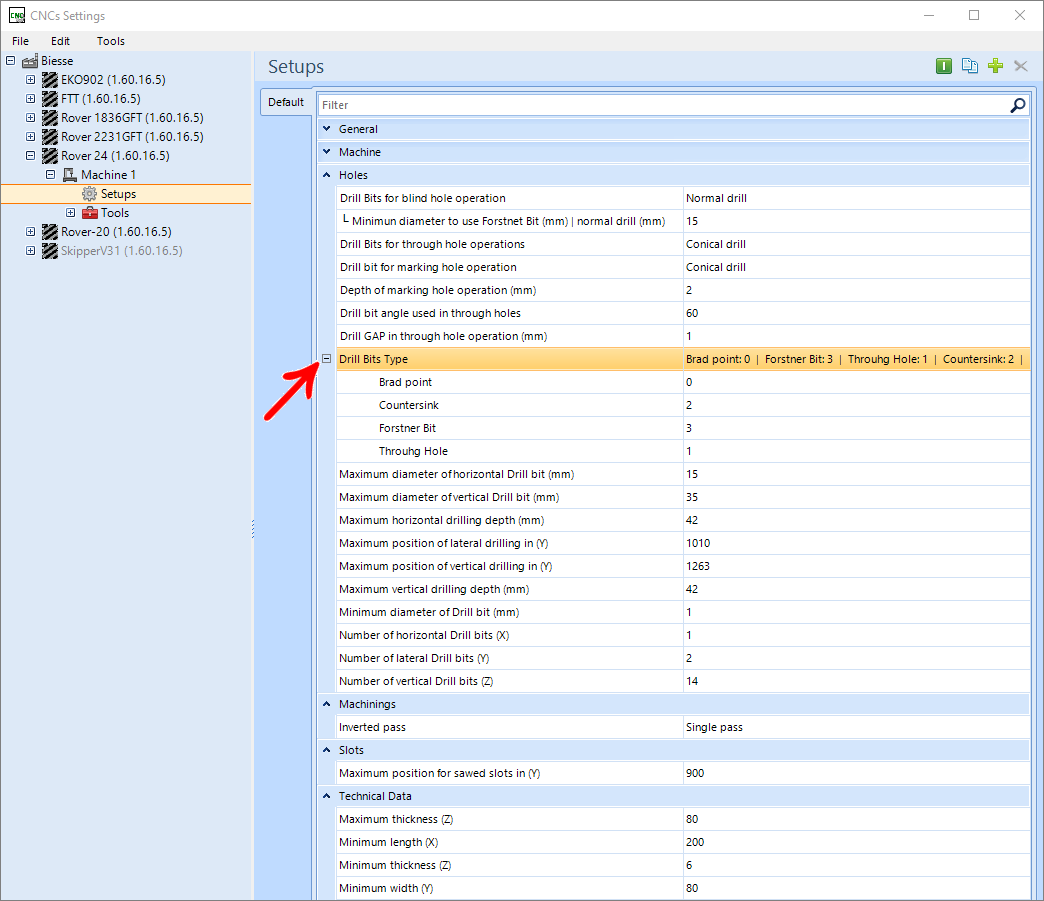The width and height of the screenshot is (1044, 901).
Task: Open the Edit menu
Action: pyautogui.click(x=60, y=41)
